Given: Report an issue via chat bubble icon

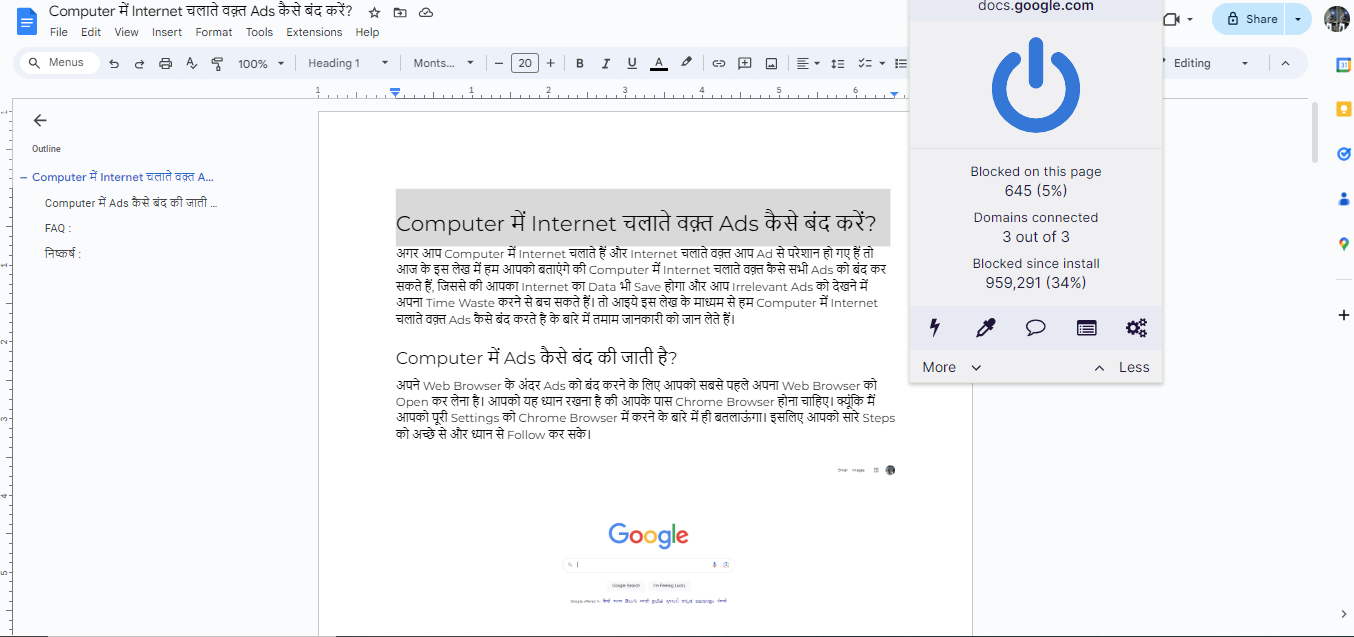Looking at the screenshot, I should click(x=1036, y=327).
